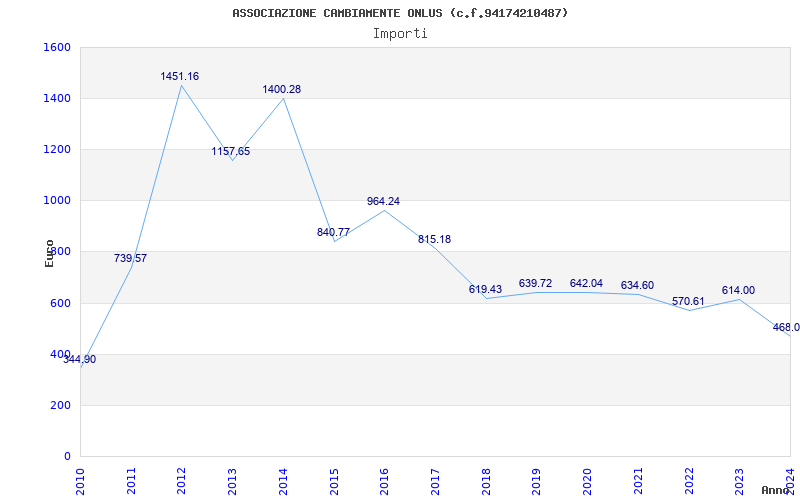Select the 639.72 data label
This screenshot has width=800, height=500.
pos(535,283)
